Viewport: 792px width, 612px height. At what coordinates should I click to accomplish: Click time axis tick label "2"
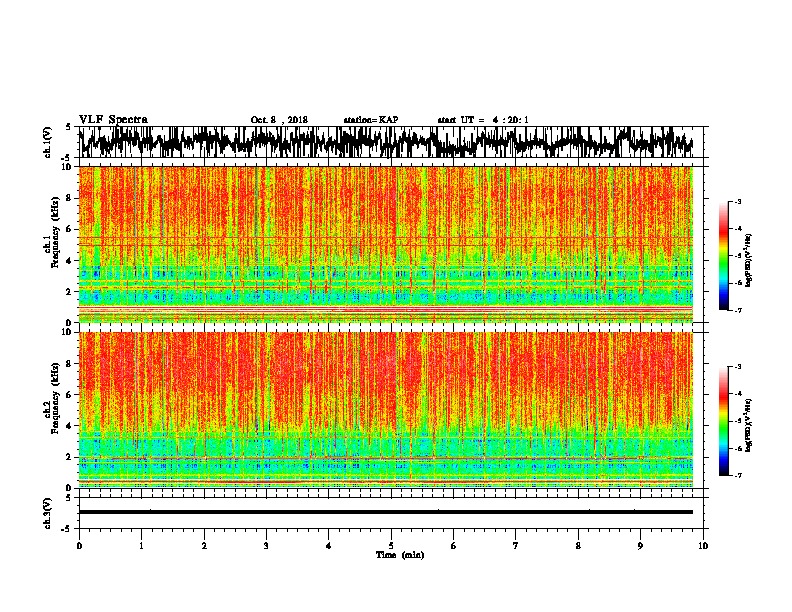(204, 545)
